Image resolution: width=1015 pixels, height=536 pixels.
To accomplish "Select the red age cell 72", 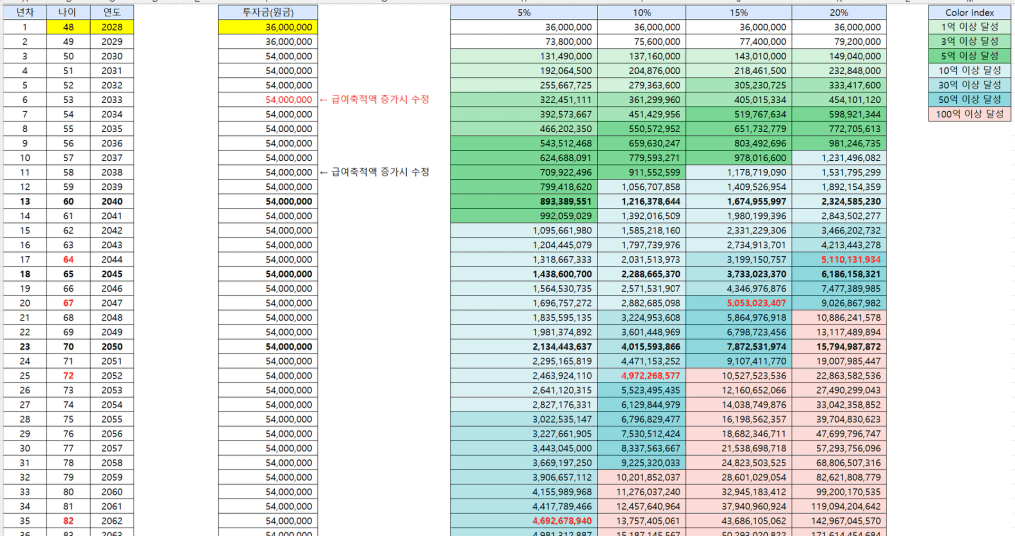I will tap(68, 375).
